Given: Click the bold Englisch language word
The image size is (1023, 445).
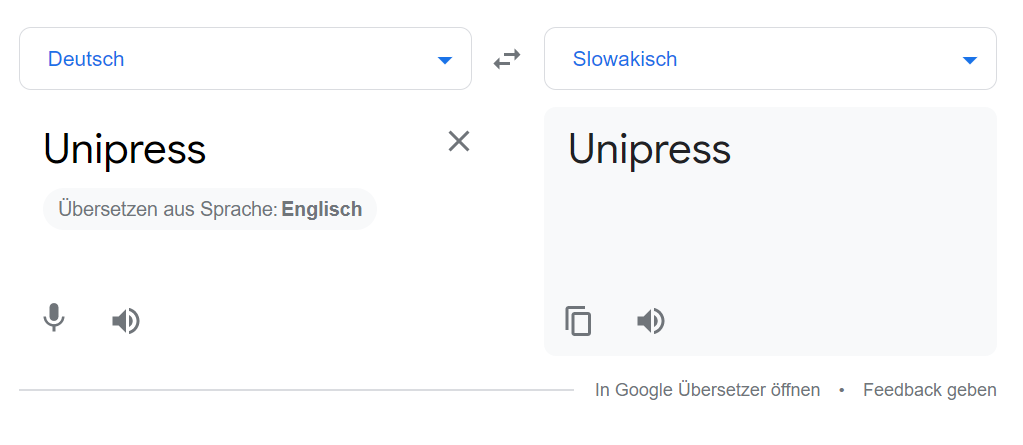Looking at the screenshot, I should pyautogui.click(x=322, y=209).
